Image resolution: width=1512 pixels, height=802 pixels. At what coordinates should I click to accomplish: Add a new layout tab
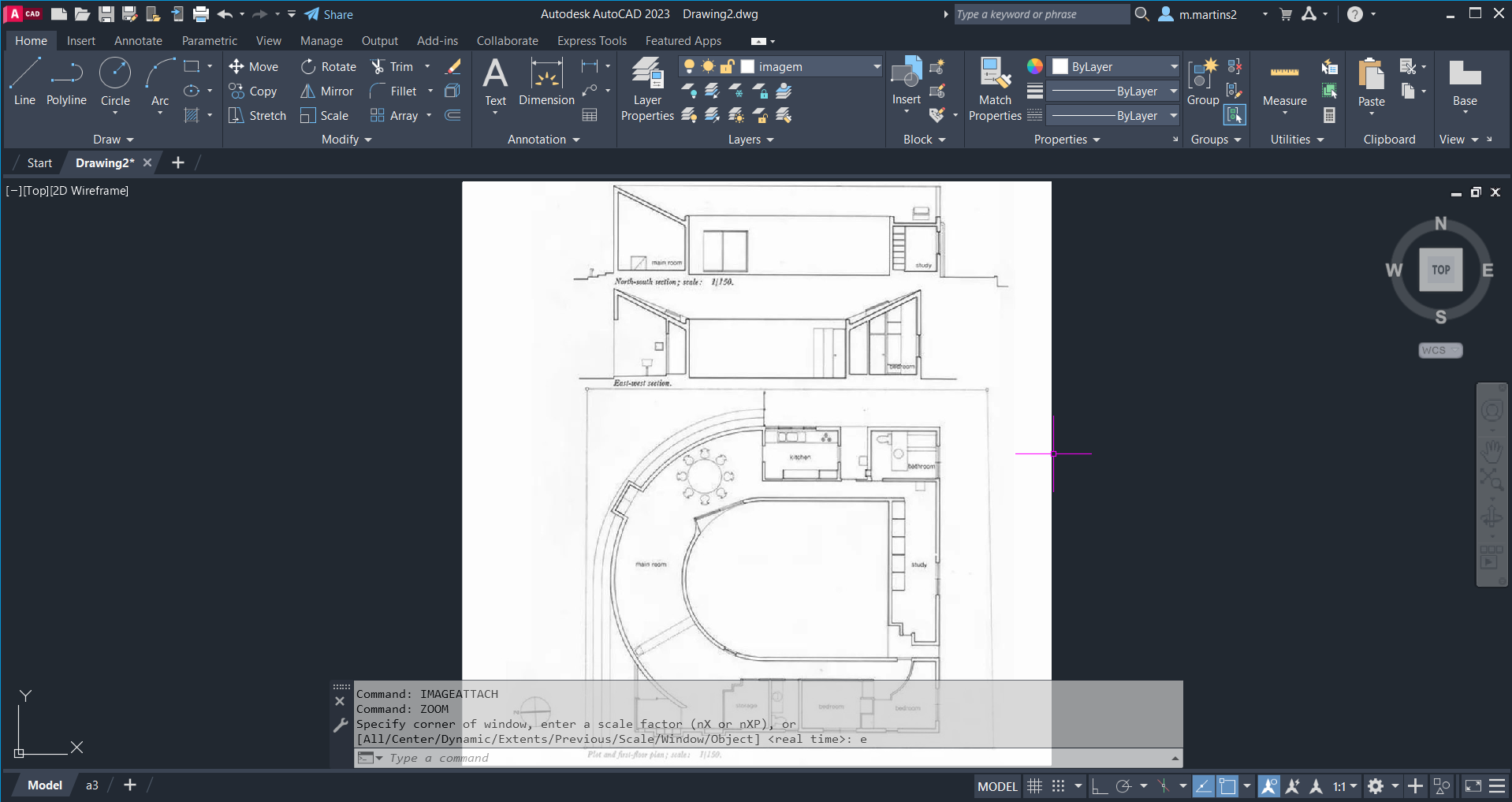[x=130, y=785]
